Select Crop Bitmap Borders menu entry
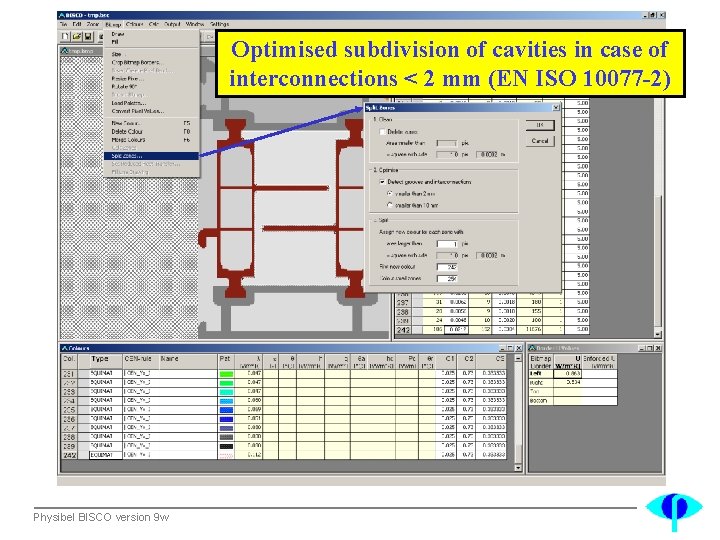 click(152, 62)
